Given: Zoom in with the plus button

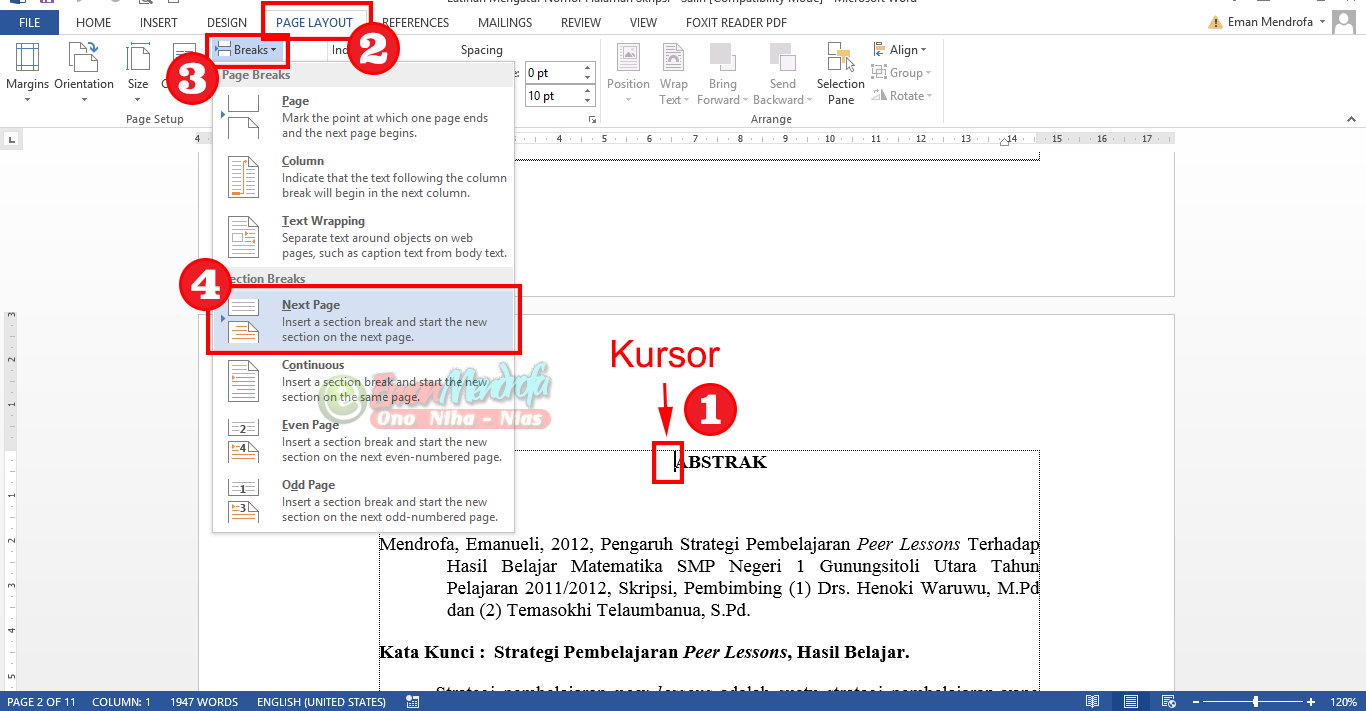Looking at the screenshot, I should (1311, 702).
